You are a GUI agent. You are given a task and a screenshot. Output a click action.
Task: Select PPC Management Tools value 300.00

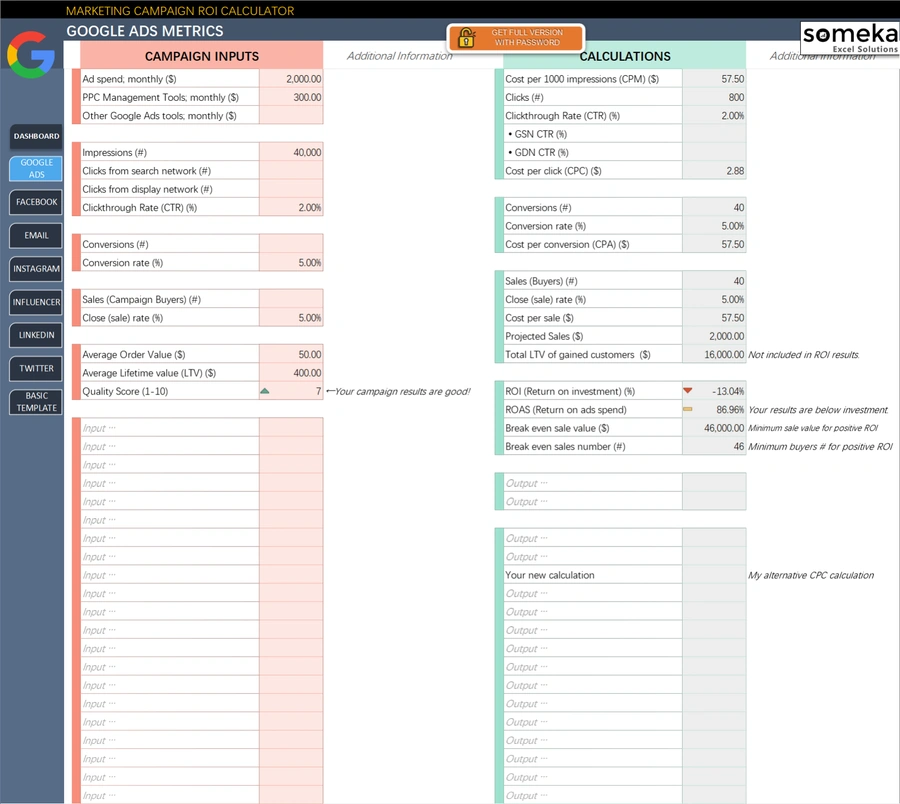291,97
